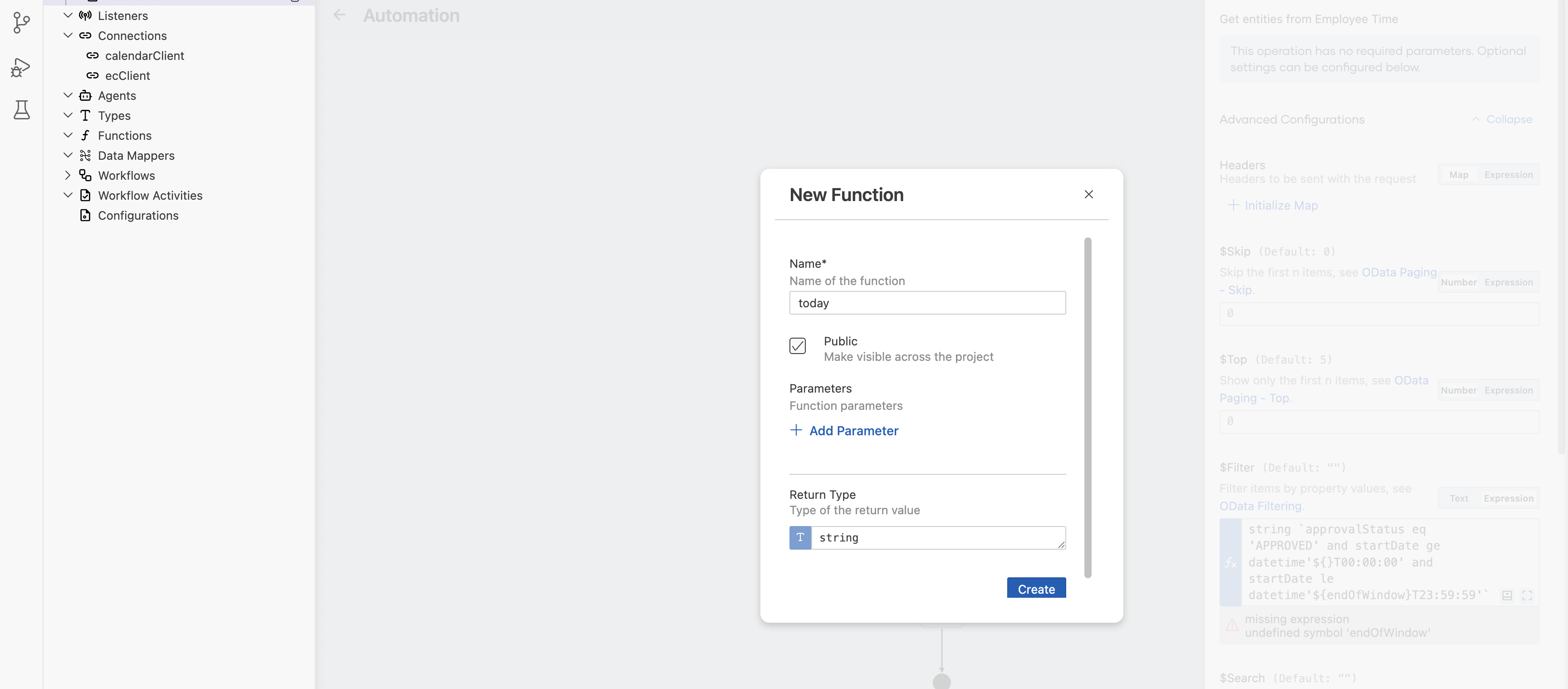
Task: Collapse the Connections tree node
Action: [68, 35]
